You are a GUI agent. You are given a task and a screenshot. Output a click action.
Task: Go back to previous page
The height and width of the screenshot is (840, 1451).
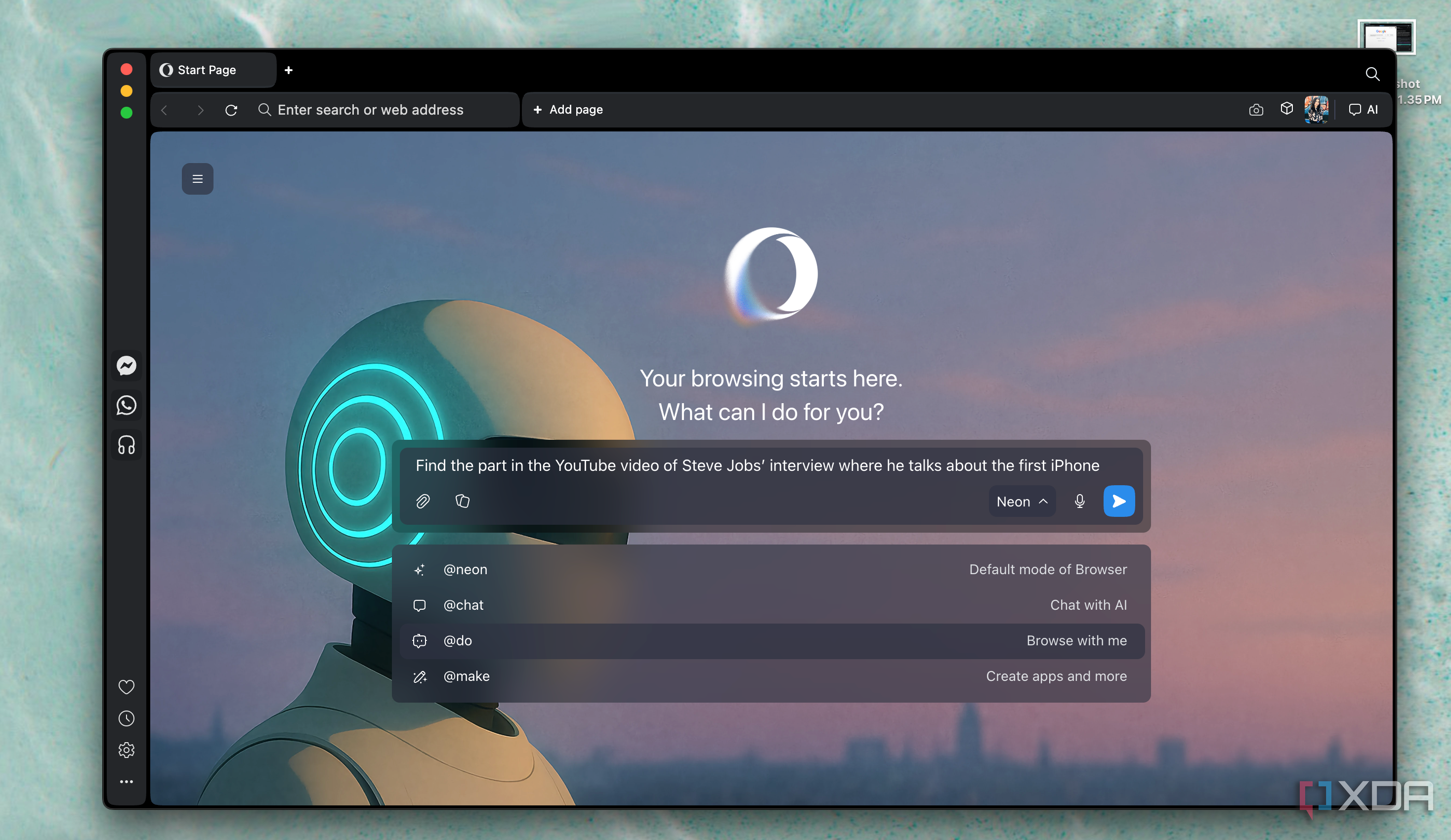tap(165, 110)
